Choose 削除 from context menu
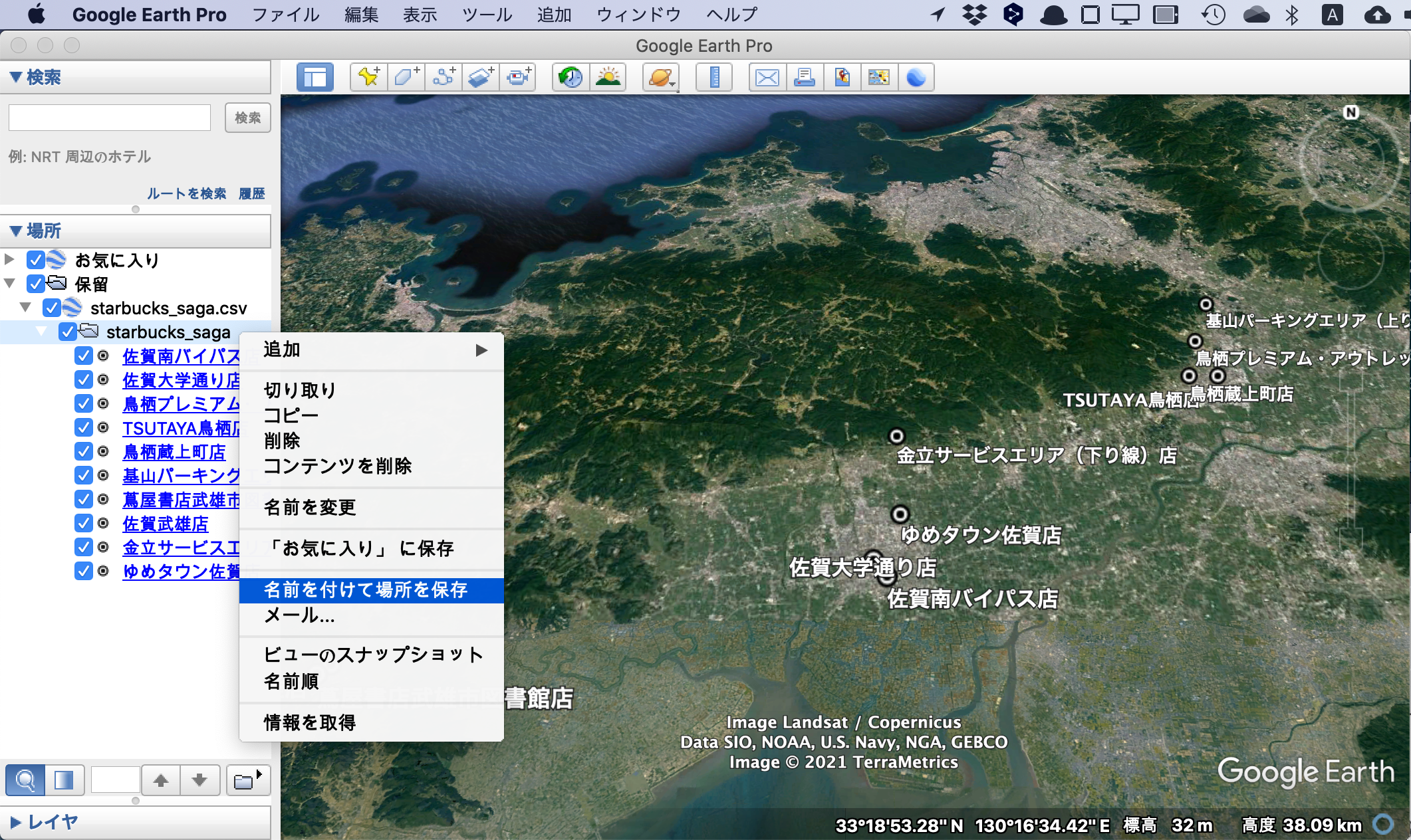 (x=371, y=441)
